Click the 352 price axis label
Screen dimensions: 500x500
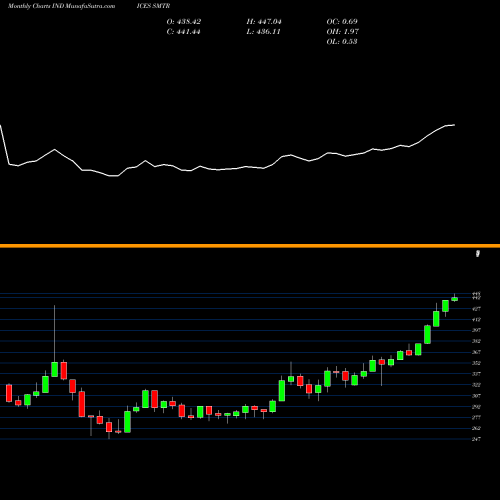point(477,363)
